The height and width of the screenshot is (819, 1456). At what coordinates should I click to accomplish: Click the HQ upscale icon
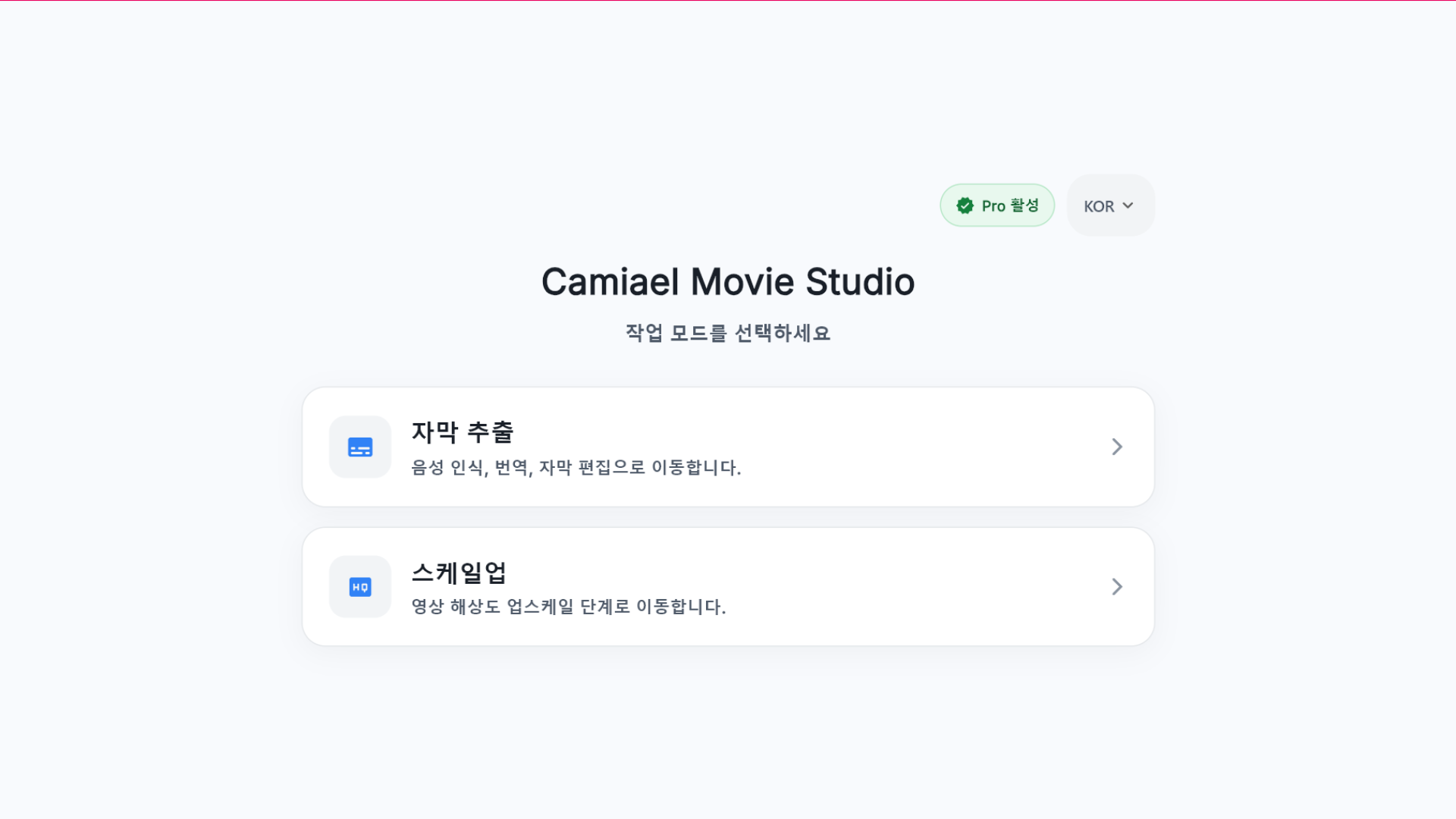360,587
